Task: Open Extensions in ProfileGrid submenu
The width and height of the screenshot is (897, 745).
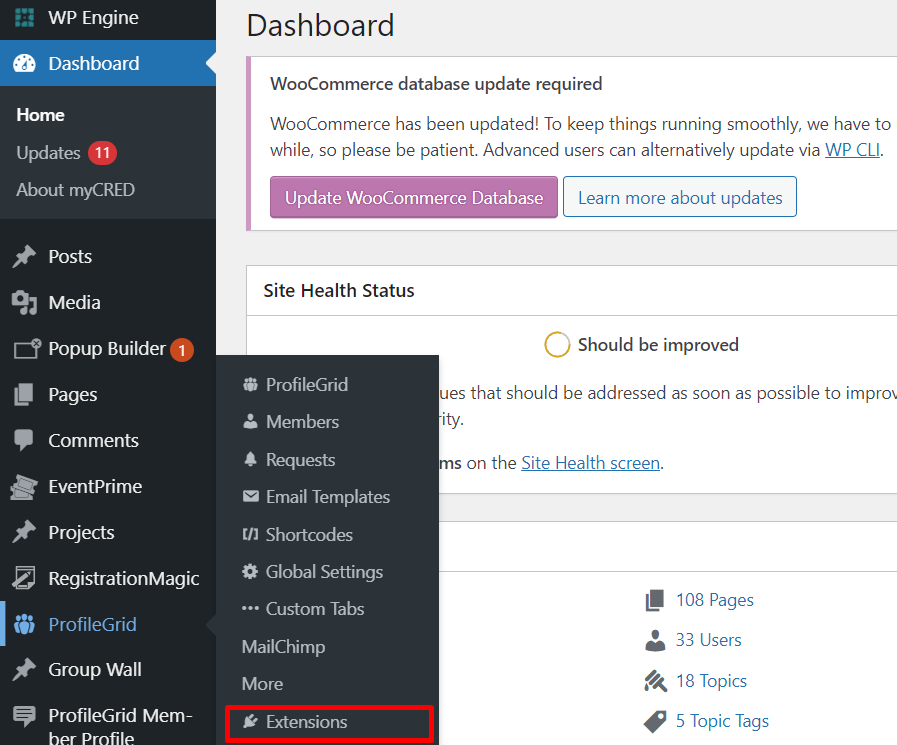Action: [306, 722]
